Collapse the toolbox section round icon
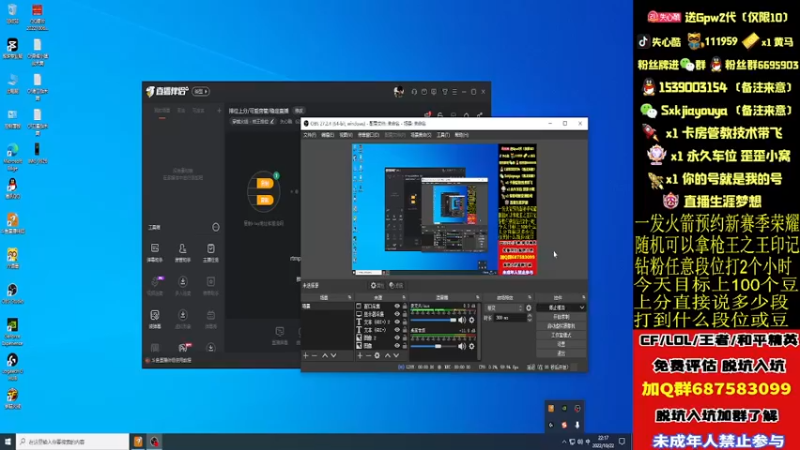This screenshot has height=450, width=800. [x=216, y=227]
